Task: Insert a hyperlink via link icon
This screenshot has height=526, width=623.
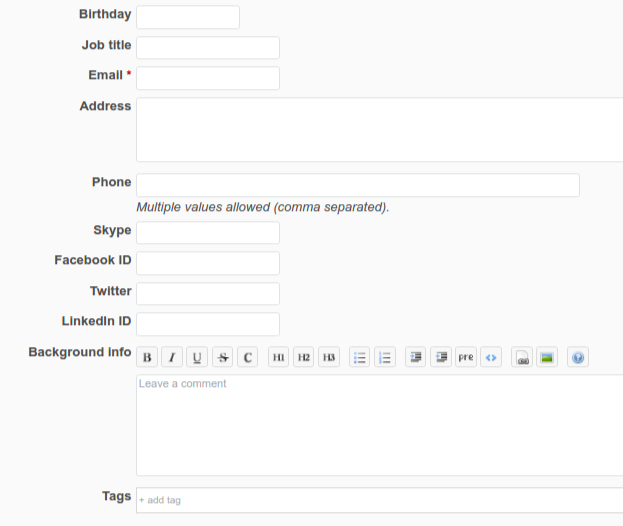Action: 522,357
